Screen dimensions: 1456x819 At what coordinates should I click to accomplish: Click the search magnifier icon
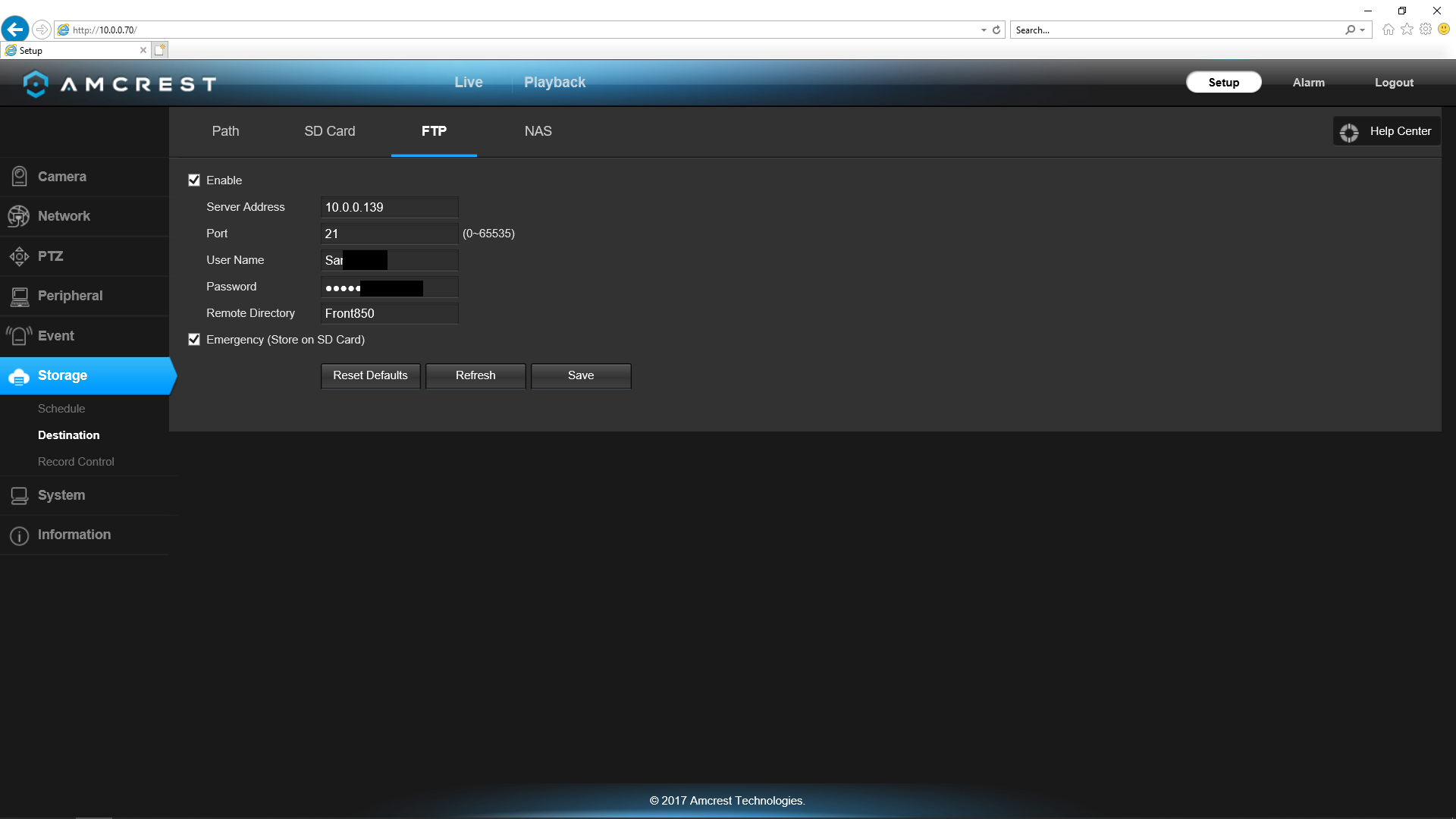(x=1350, y=30)
